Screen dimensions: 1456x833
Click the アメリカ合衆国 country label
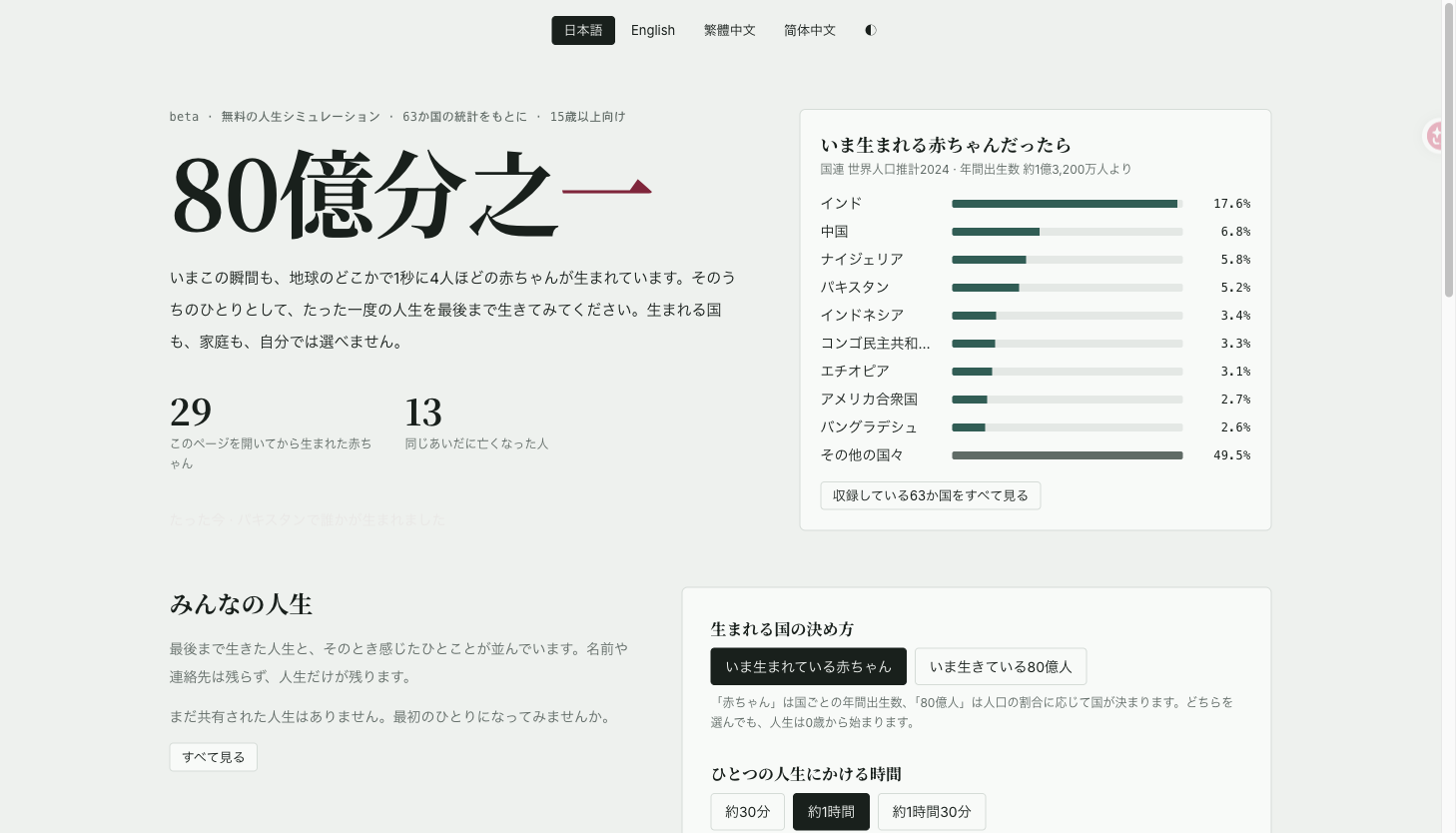(869, 400)
